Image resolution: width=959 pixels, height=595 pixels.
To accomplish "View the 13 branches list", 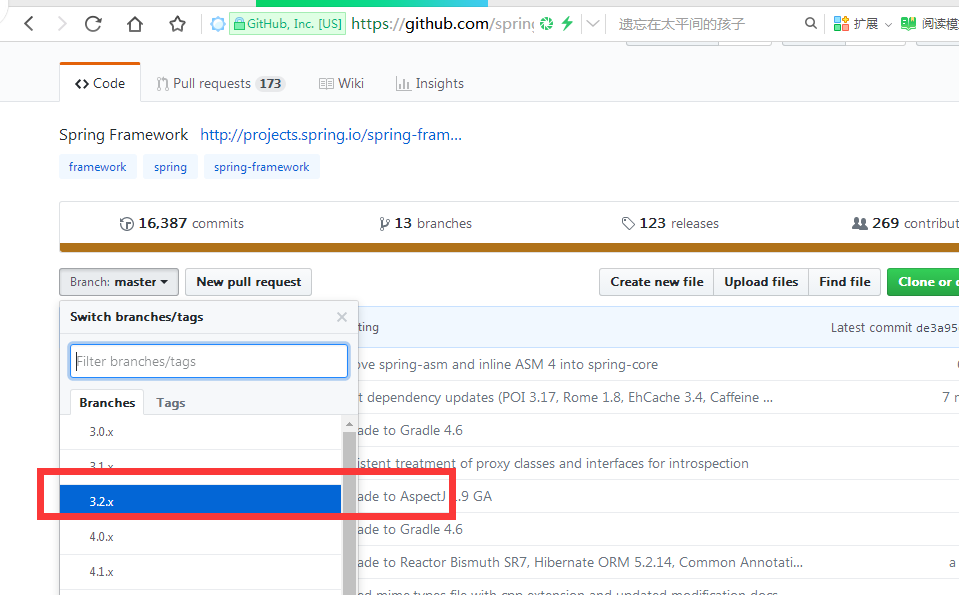I will (x=425, y=223).
